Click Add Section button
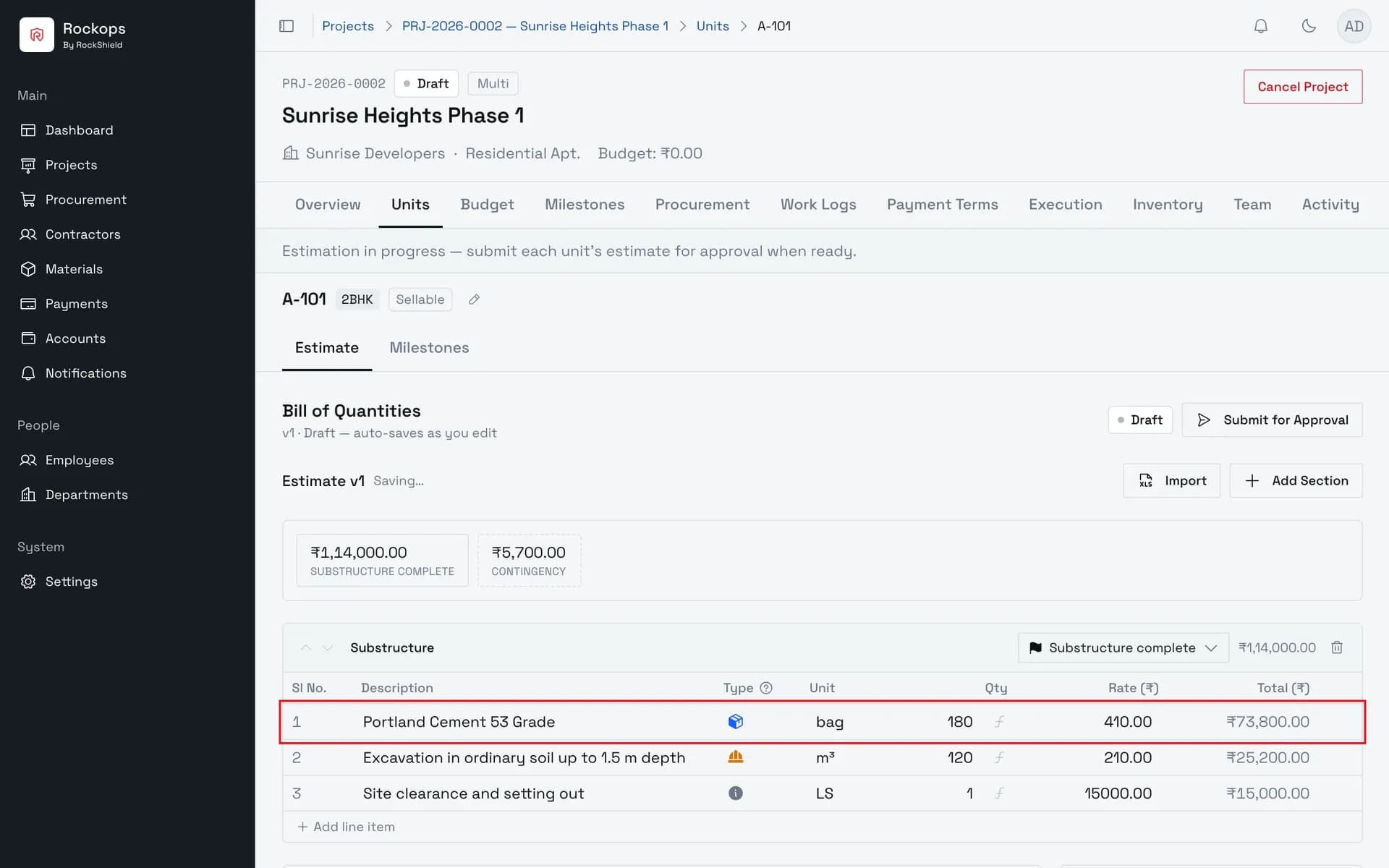 1296,480
